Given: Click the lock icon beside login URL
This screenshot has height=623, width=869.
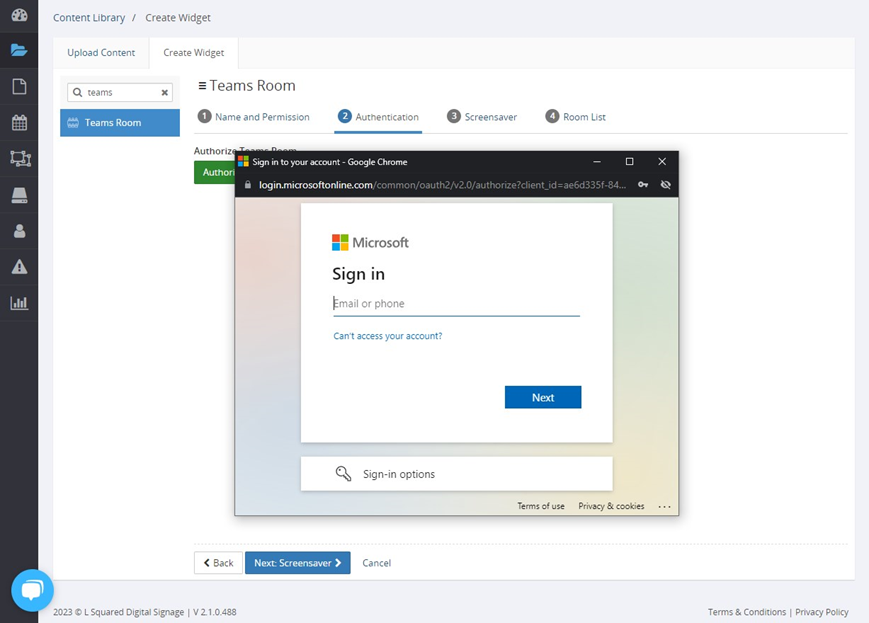Looking at the screenshot, I should (x=248, y=185).
